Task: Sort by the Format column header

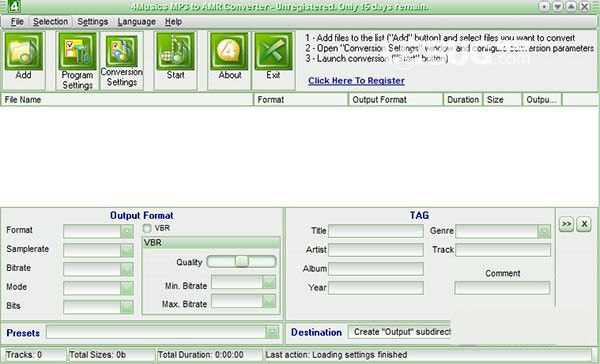Action: [x=301, y=100]
